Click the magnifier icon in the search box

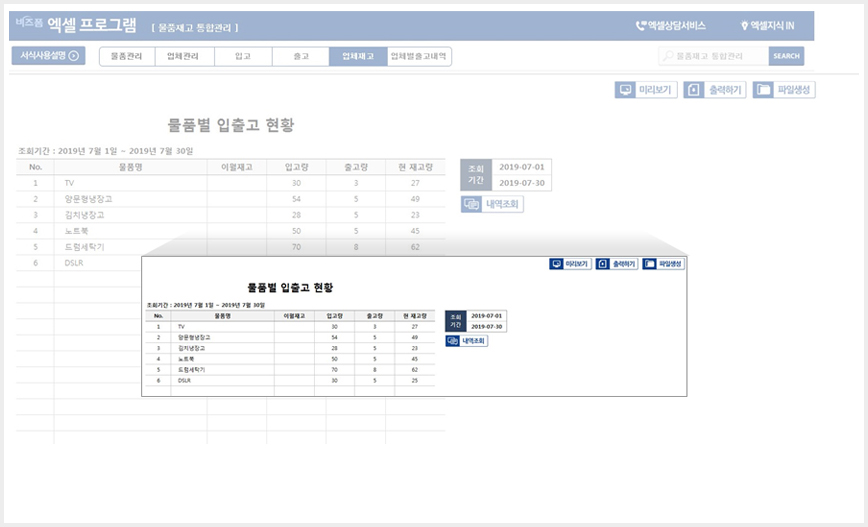[x=668, y=56]
